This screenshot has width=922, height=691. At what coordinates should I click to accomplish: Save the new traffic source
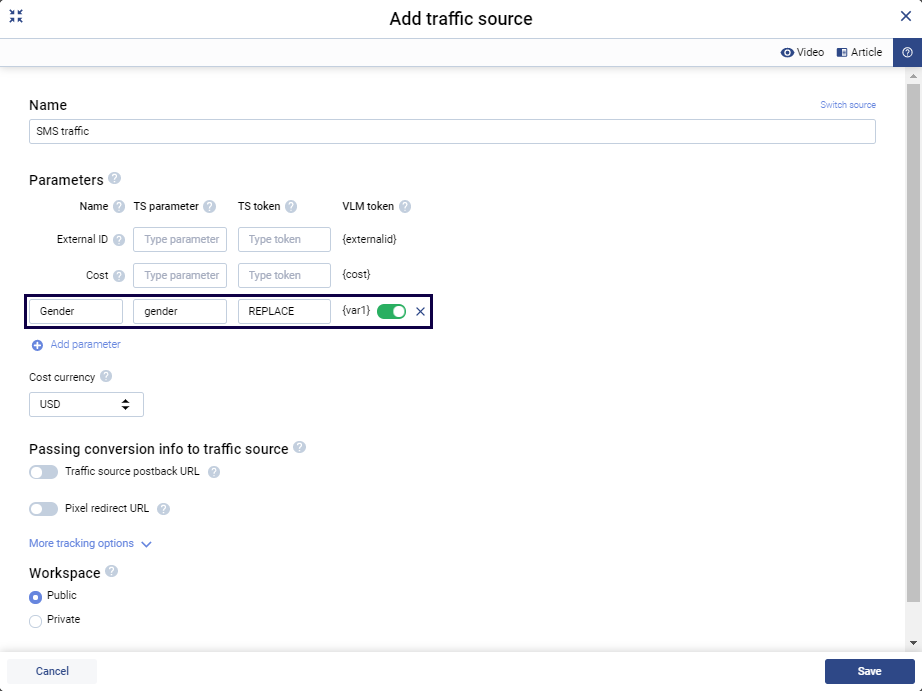point(869,671)
